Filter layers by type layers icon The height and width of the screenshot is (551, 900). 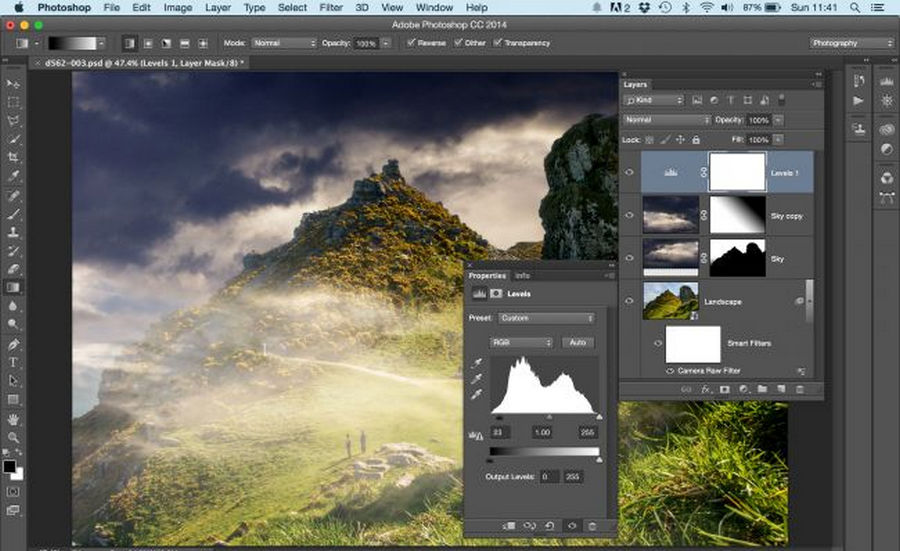click(731, 100)
